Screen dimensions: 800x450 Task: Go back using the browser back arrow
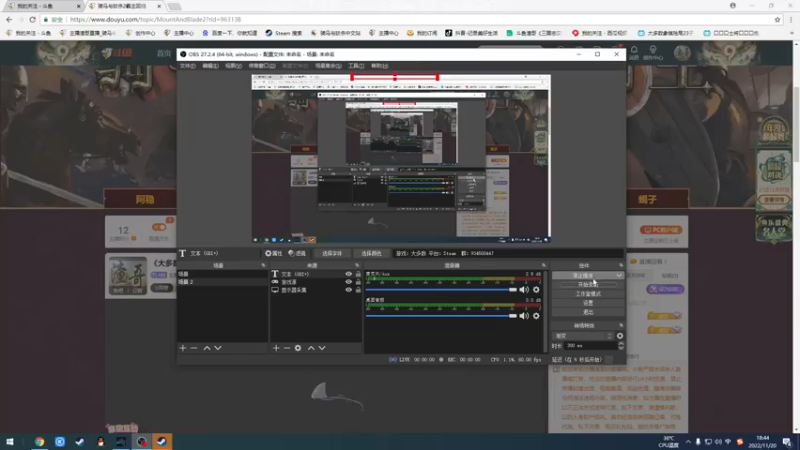(9, 19)
